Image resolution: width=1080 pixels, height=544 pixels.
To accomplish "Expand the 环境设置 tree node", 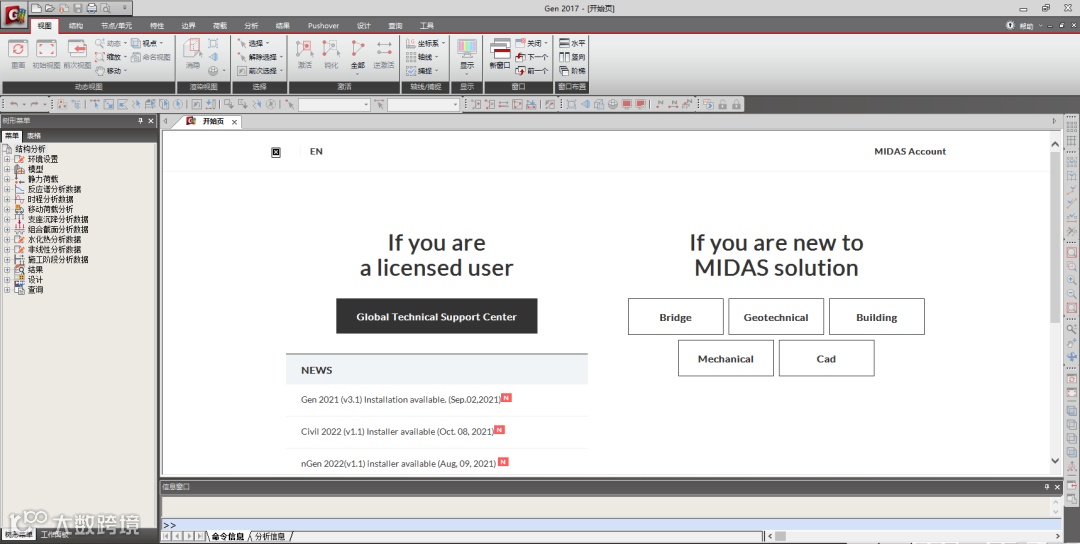I will pos(7,159).
